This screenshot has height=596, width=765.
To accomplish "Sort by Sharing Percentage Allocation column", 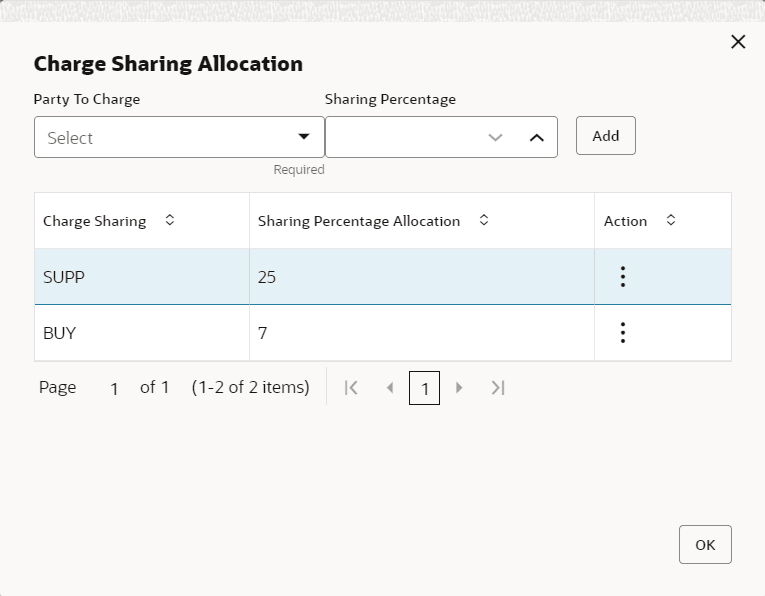I will 484,221.
